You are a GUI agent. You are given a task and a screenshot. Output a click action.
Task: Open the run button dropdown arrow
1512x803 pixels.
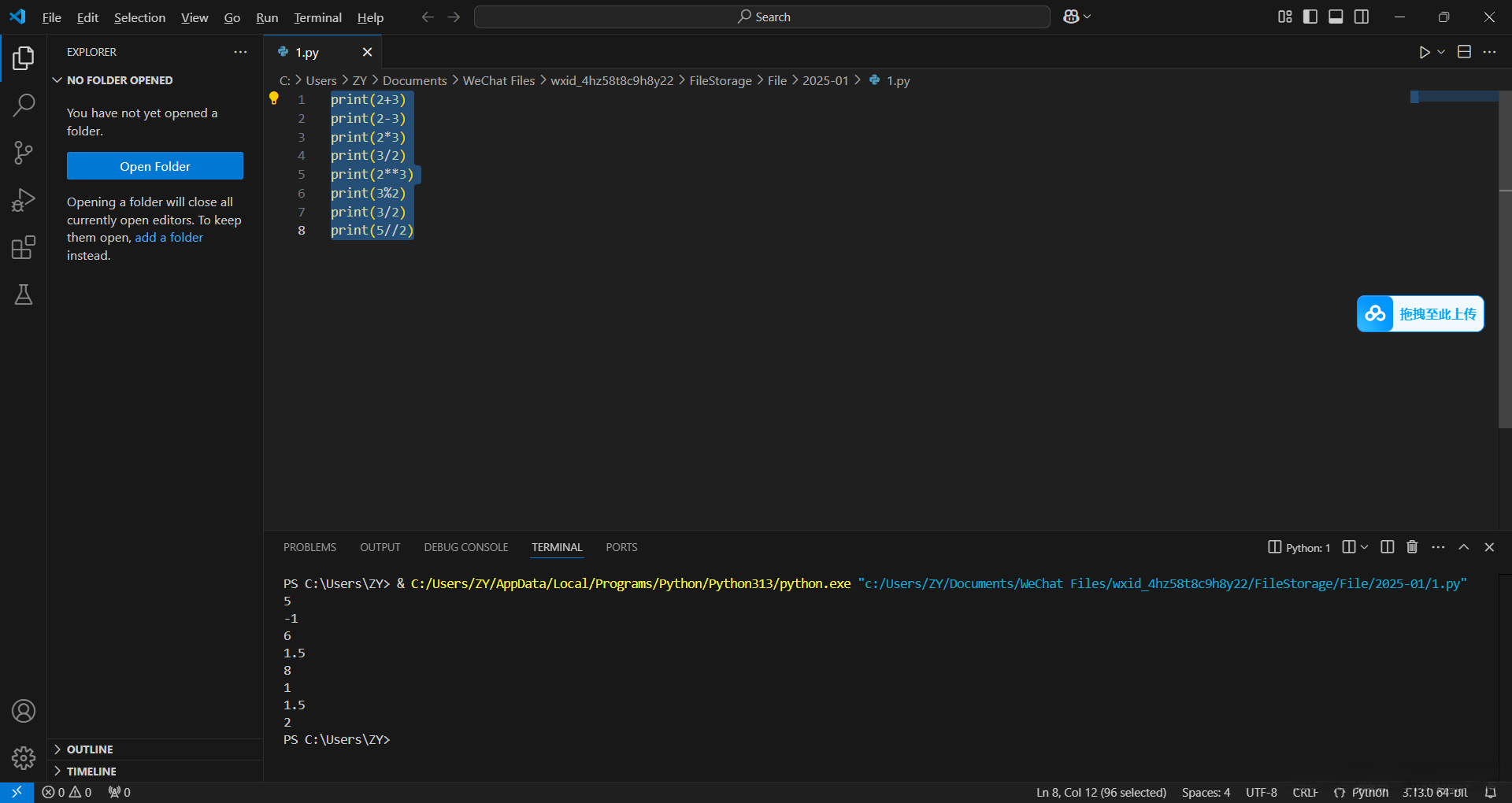1441,52
